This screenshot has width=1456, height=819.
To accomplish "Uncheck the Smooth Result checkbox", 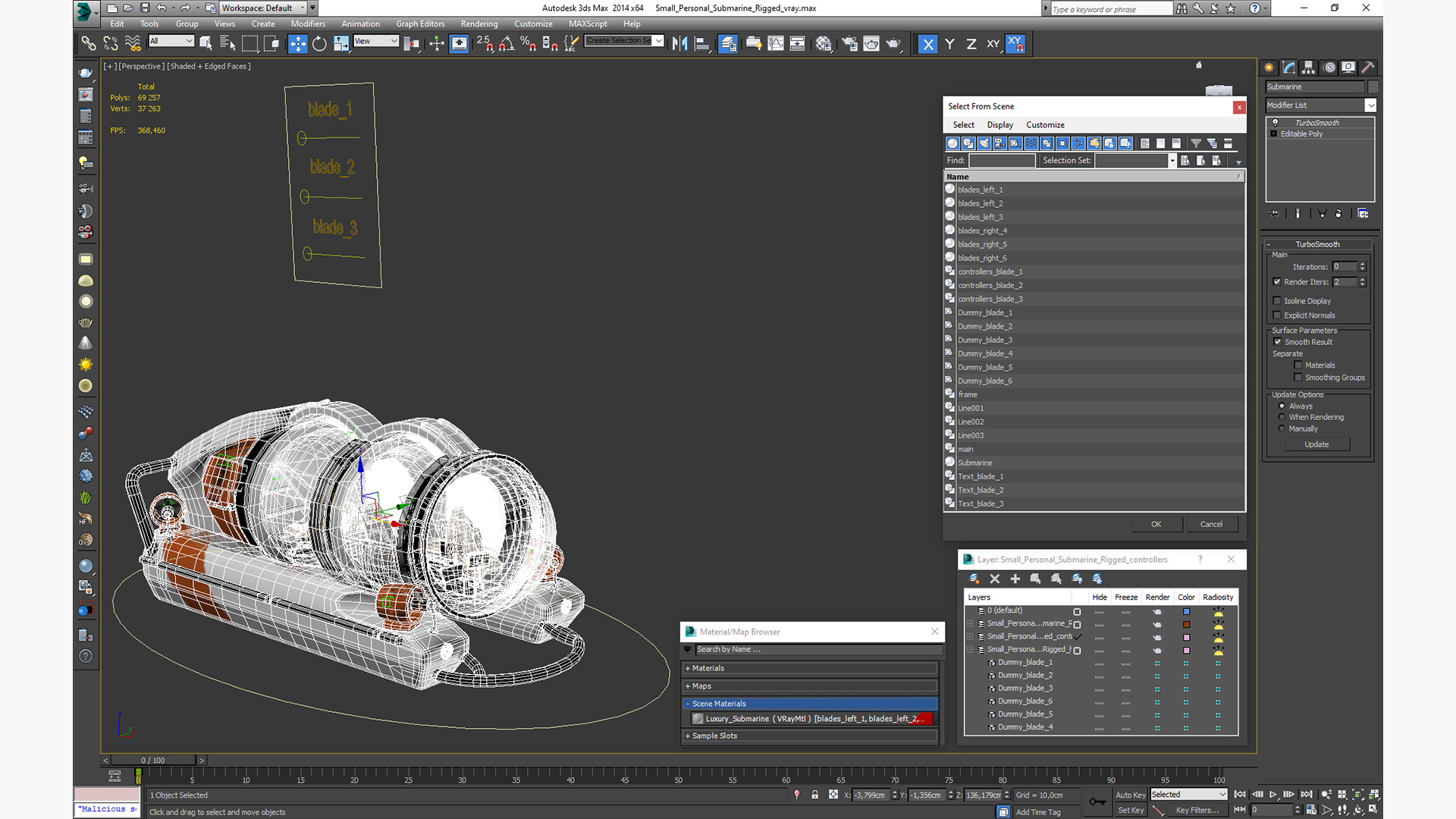I will tap(1278, 342).
